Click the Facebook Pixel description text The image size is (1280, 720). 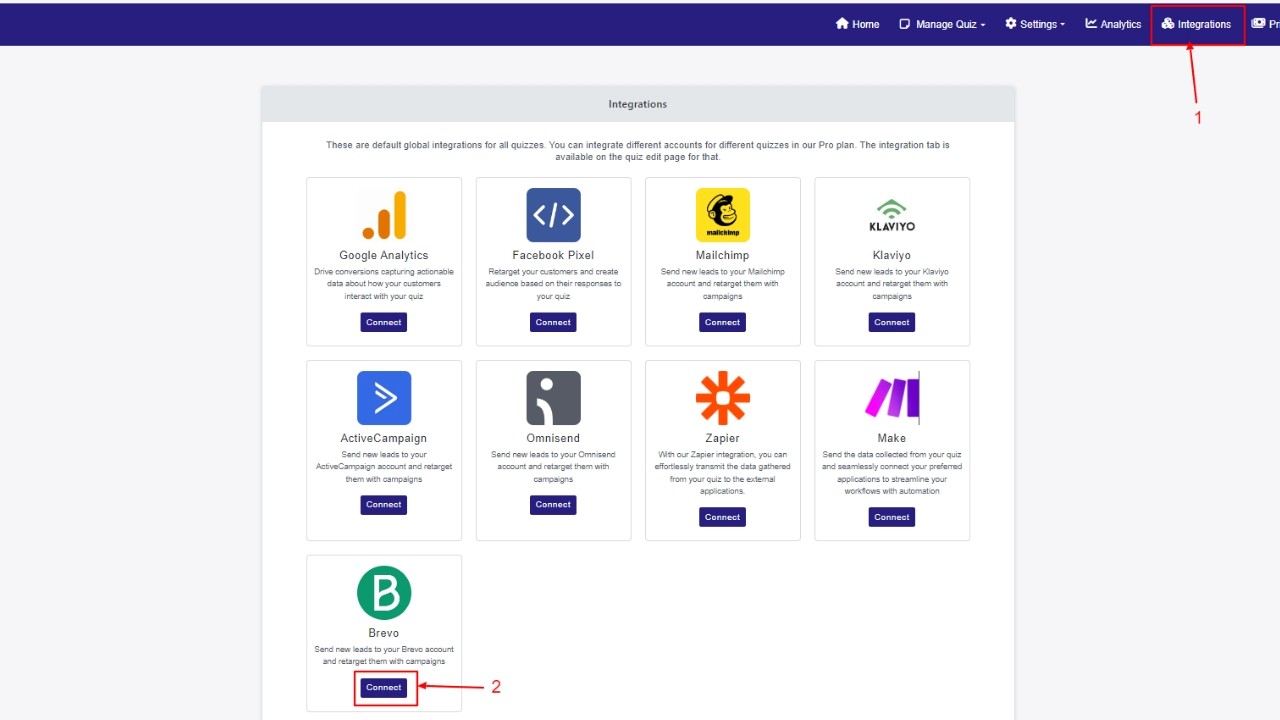pyautogui.click(x=553, y=284)
